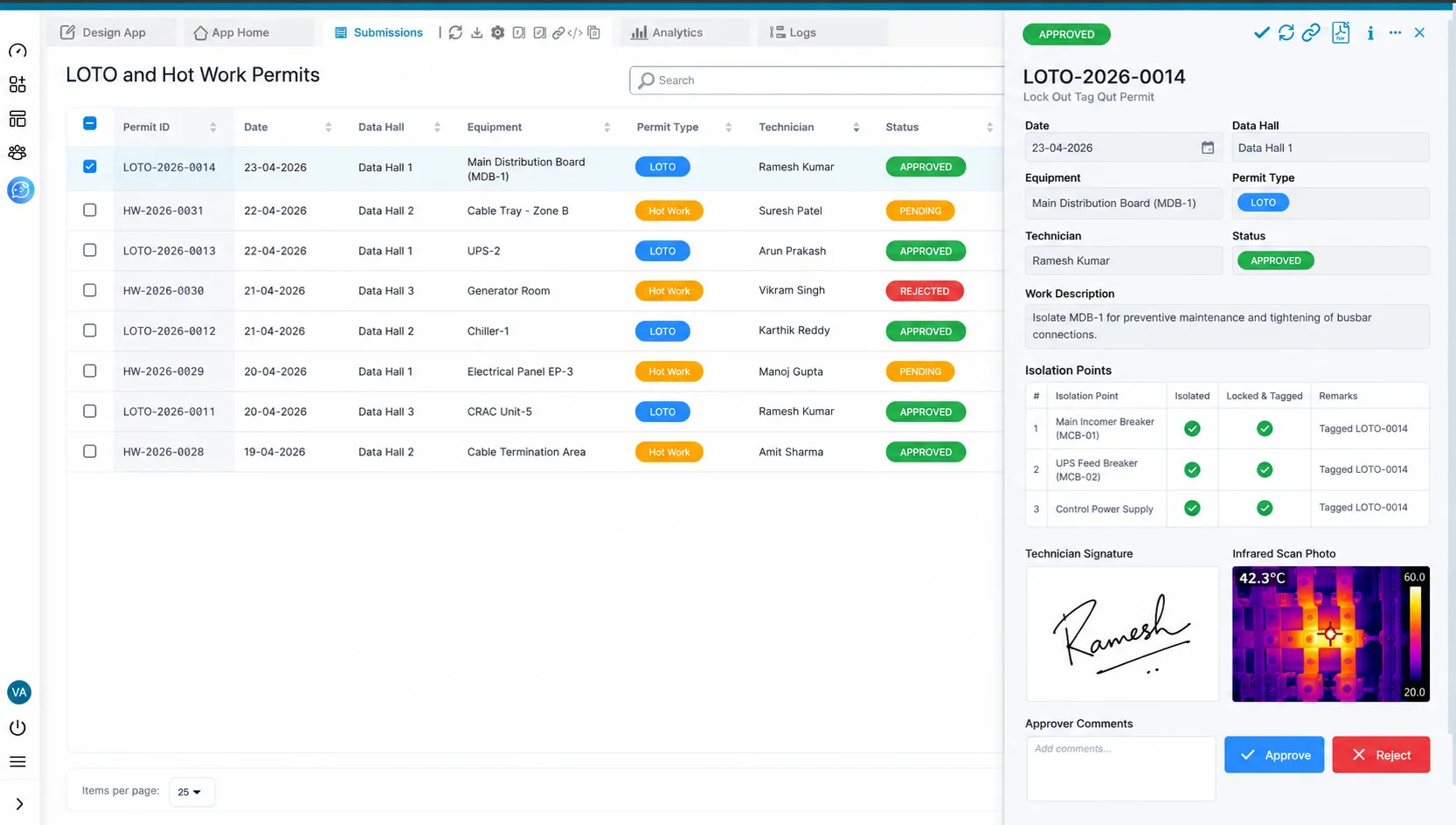The image size is (1456, 825).
Task: Open the Analytics tab
Action: pos(685,32)
